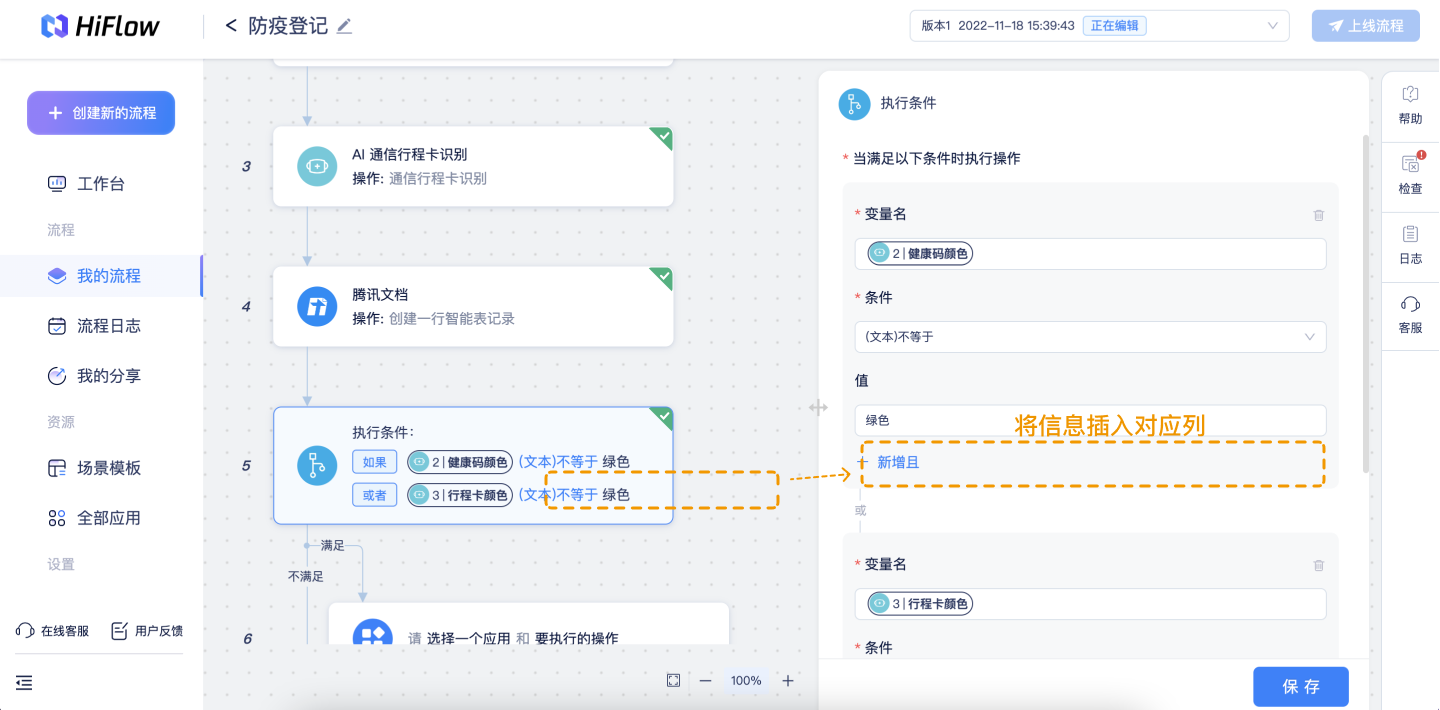This screenshot has height=710, width=1440.
Task: Click the 腾讯文档 node icon
Action: coord(317,306)
